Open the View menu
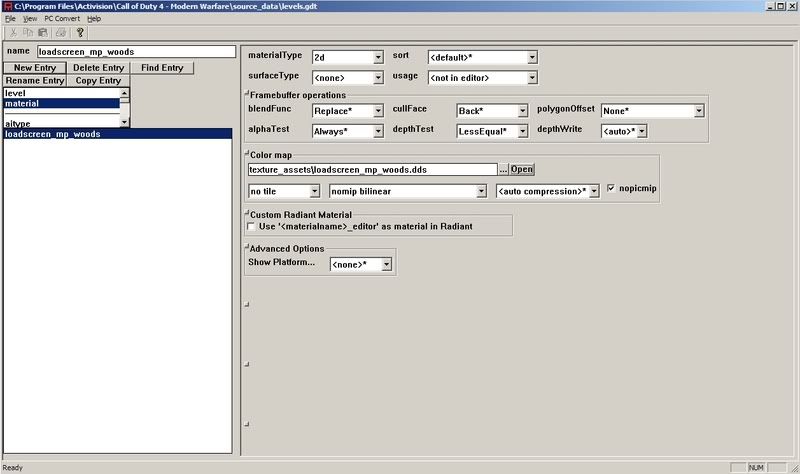Screen dimensions: 800x474 click(x=30, y=18)
